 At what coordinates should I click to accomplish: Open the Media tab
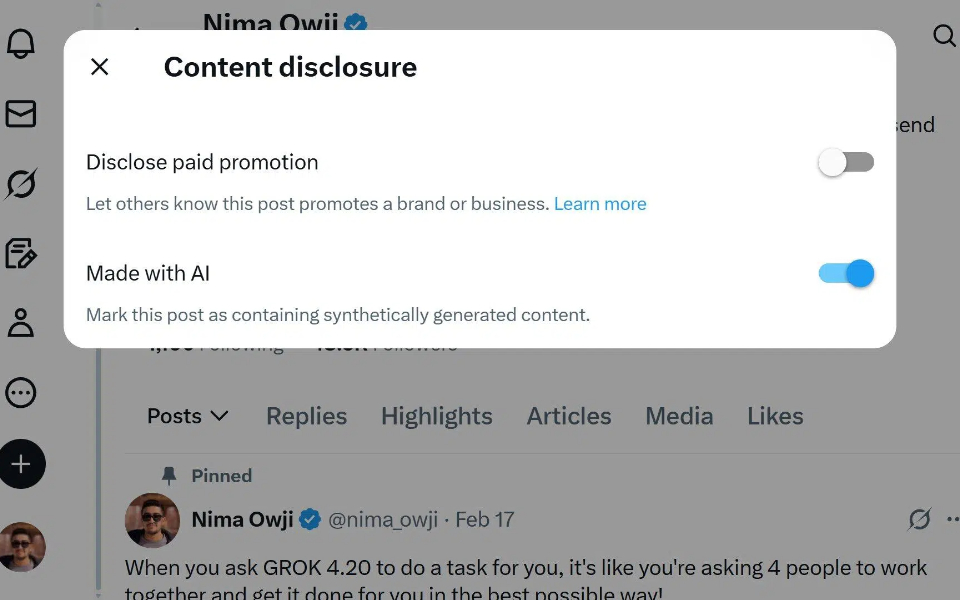[679, 416]
